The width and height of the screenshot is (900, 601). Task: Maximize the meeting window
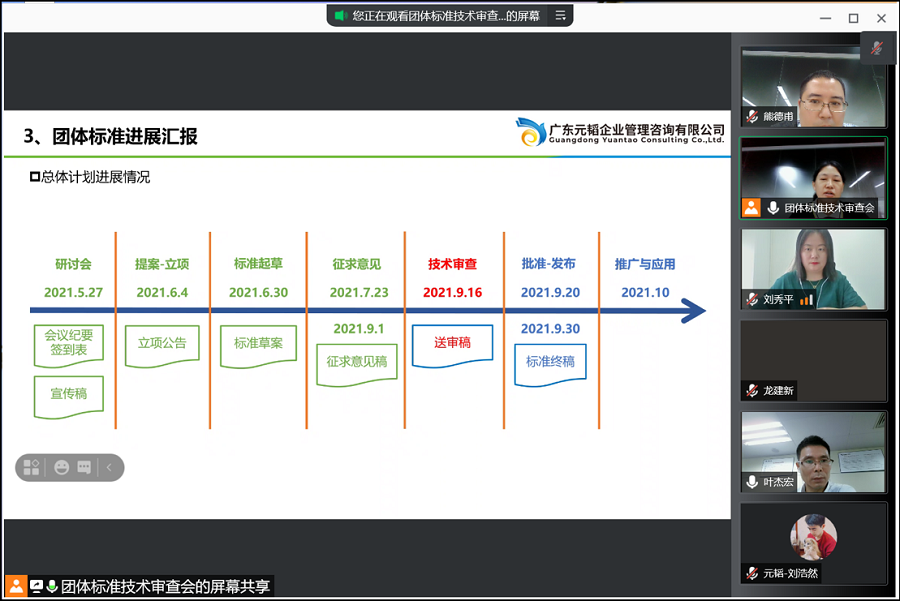point(853,18)
